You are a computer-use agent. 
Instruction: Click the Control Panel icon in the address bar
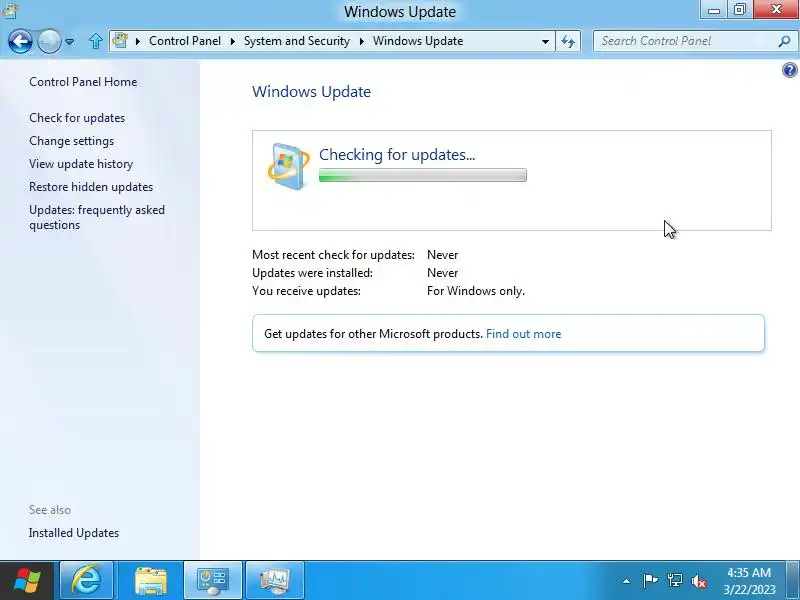(120, 40)
